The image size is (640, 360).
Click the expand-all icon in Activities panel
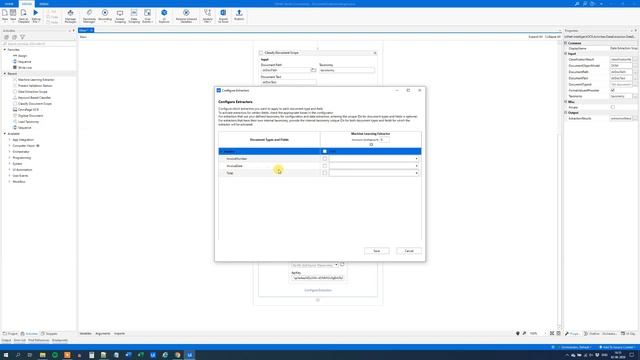7,37
